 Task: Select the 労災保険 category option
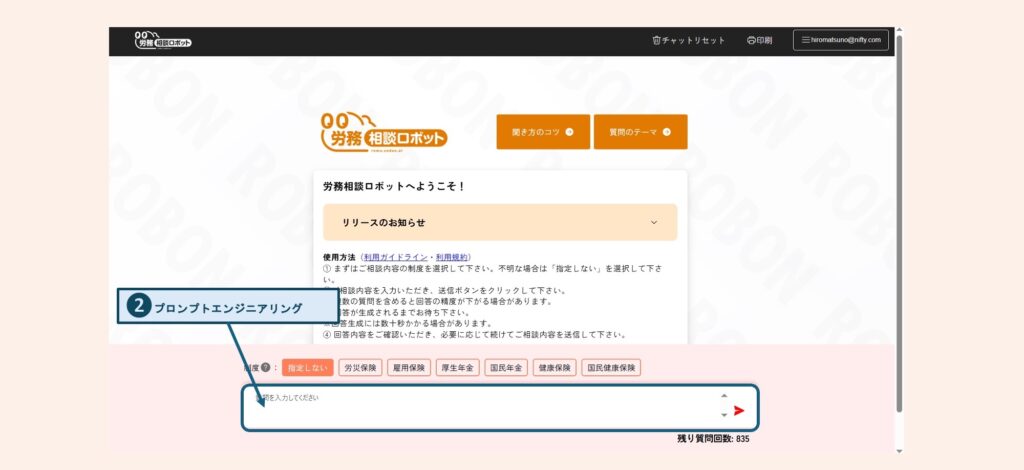[360, 368]
